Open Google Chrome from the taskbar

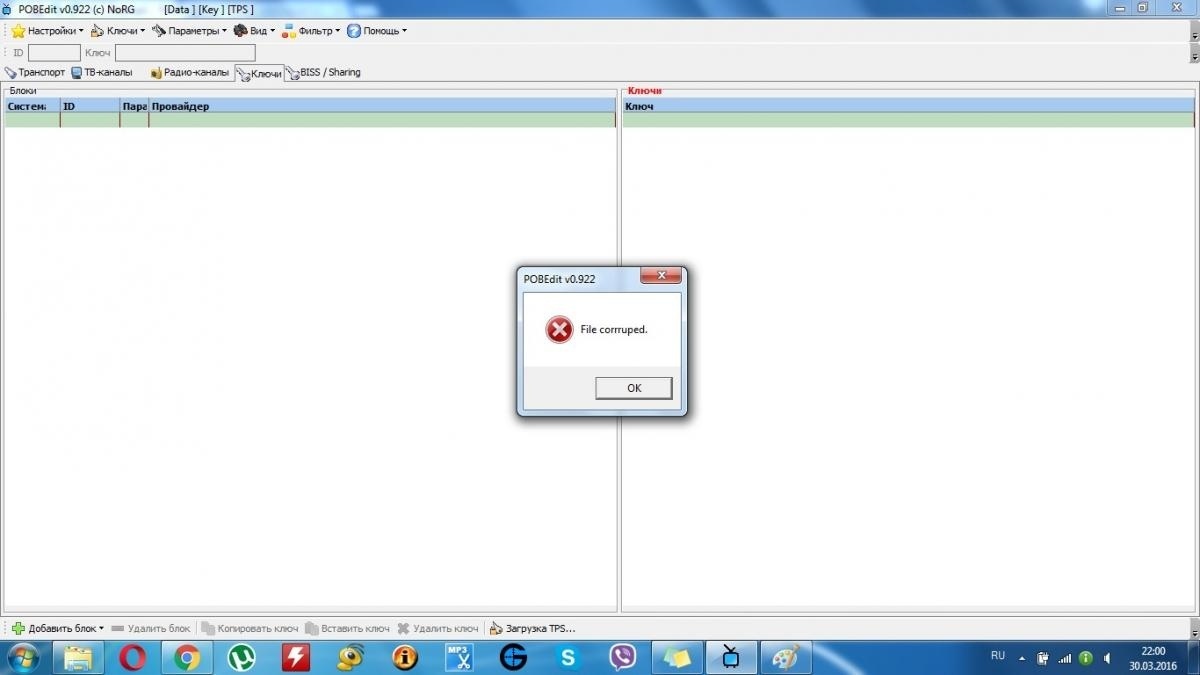(x=186, y=657)
